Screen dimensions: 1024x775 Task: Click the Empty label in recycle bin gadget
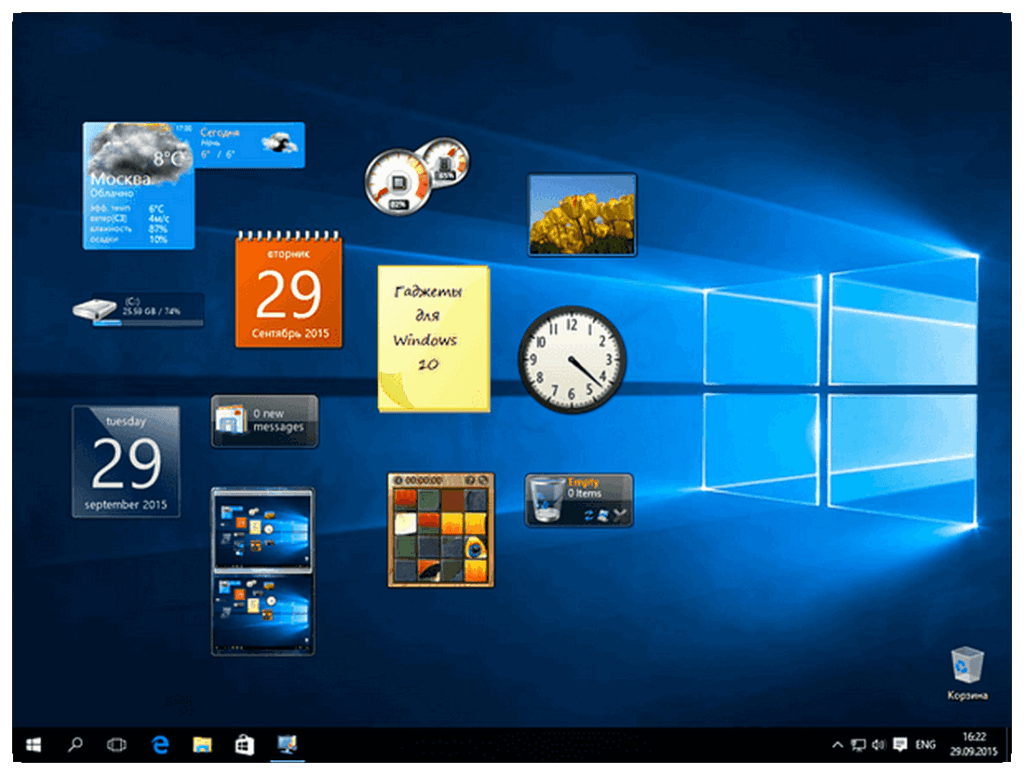click(x=583, y=482)
